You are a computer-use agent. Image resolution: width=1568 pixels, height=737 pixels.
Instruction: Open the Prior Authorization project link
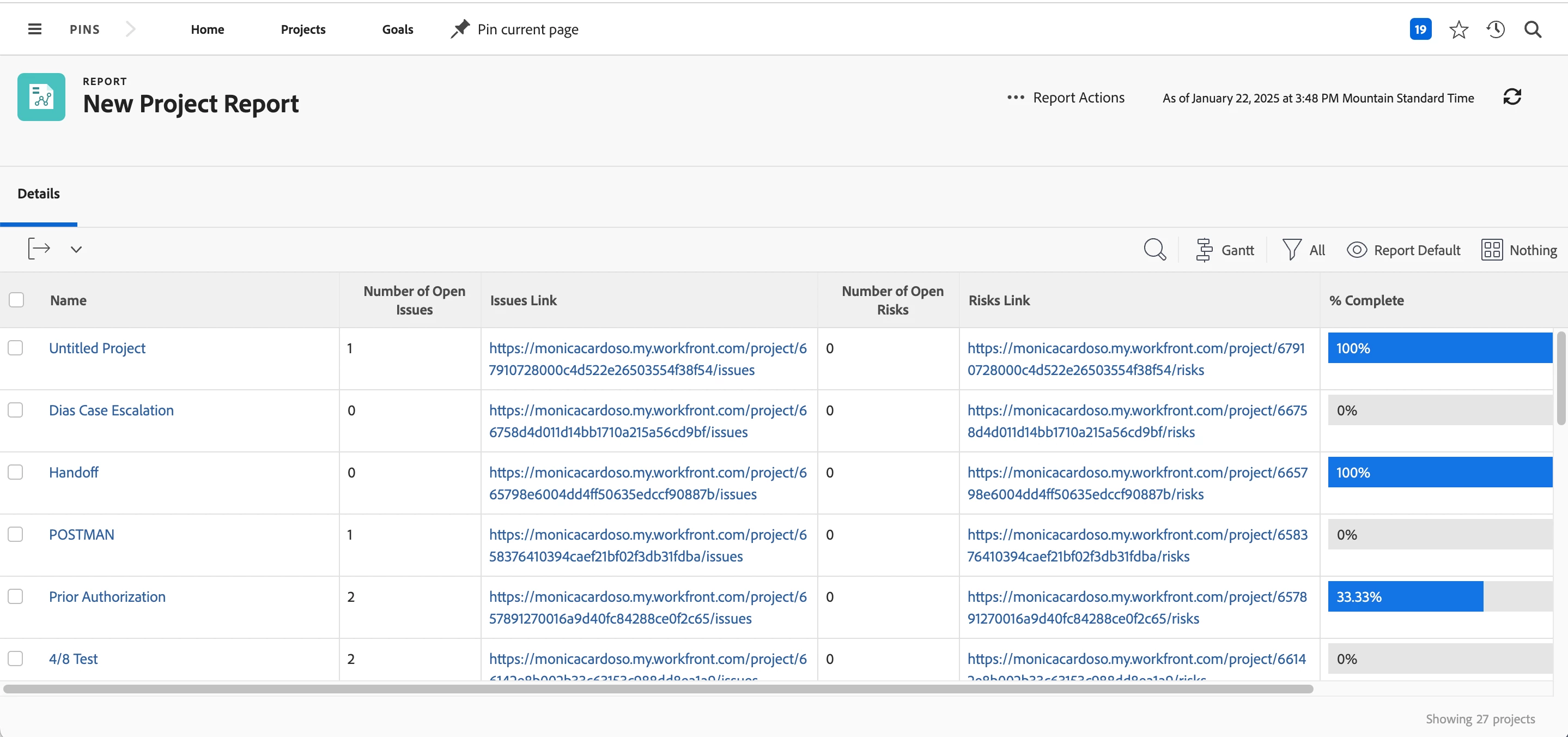click(x=107, y=596)
